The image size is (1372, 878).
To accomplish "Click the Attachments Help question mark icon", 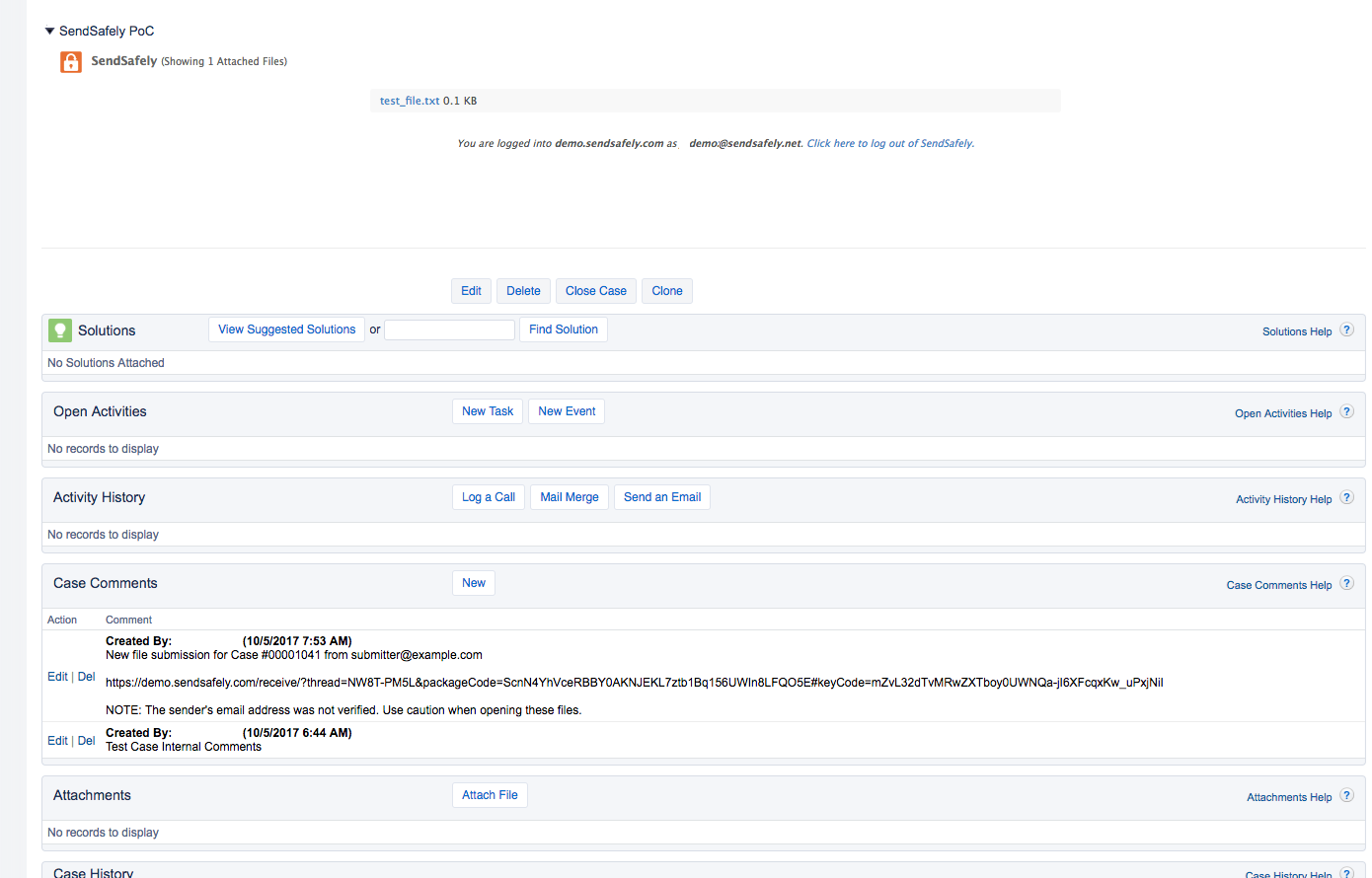I will 1346,796.
